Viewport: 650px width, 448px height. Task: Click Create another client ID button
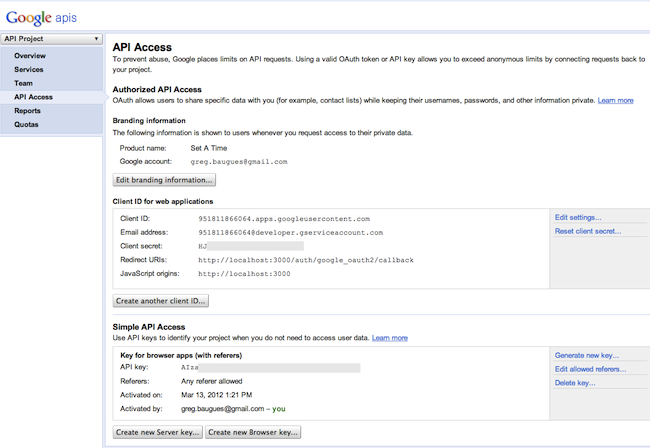[x=160, y=301]
